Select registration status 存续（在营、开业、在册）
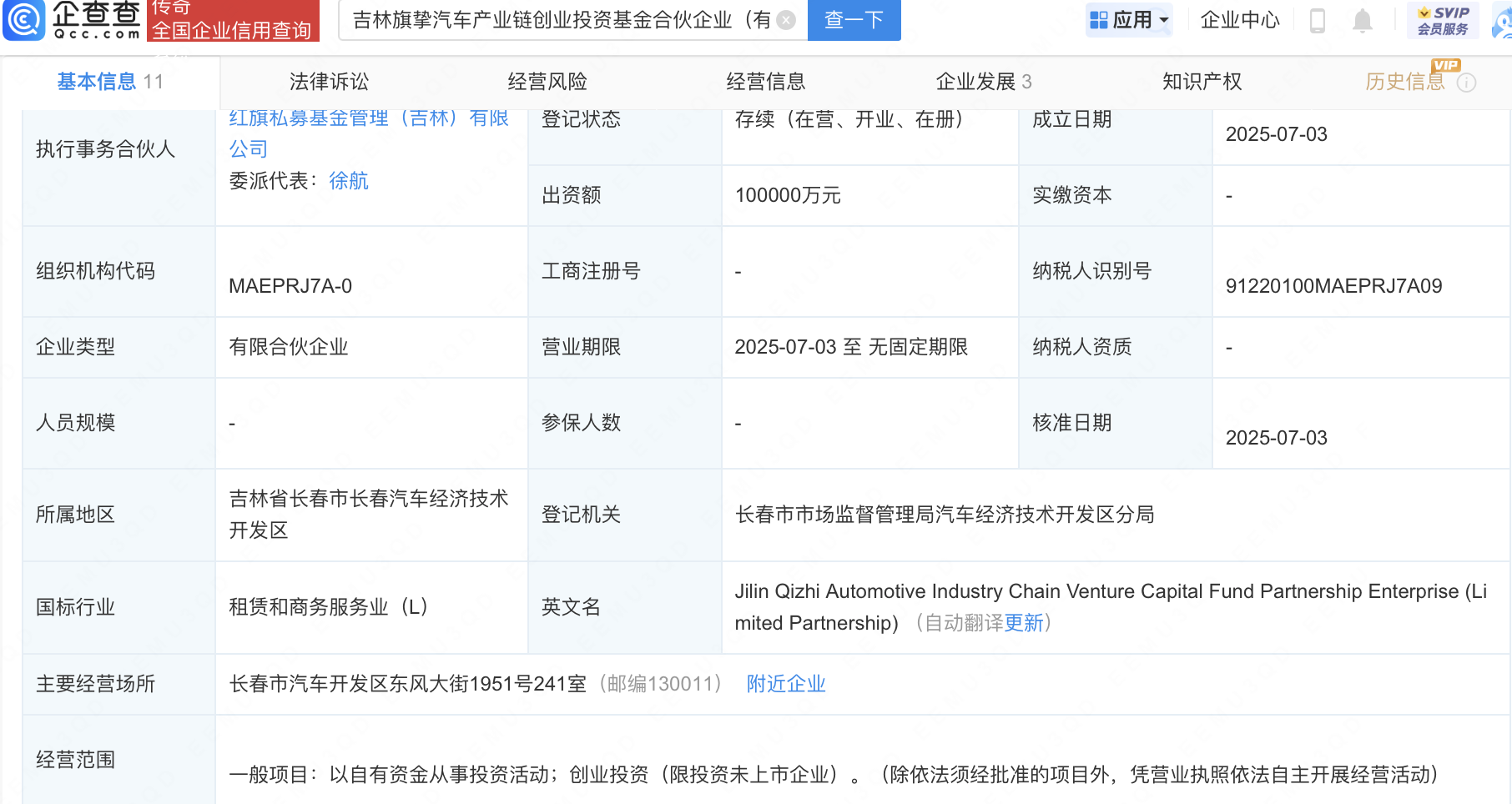The width and height of the screenshot is (1512, 804). click(x=849, y=119)
